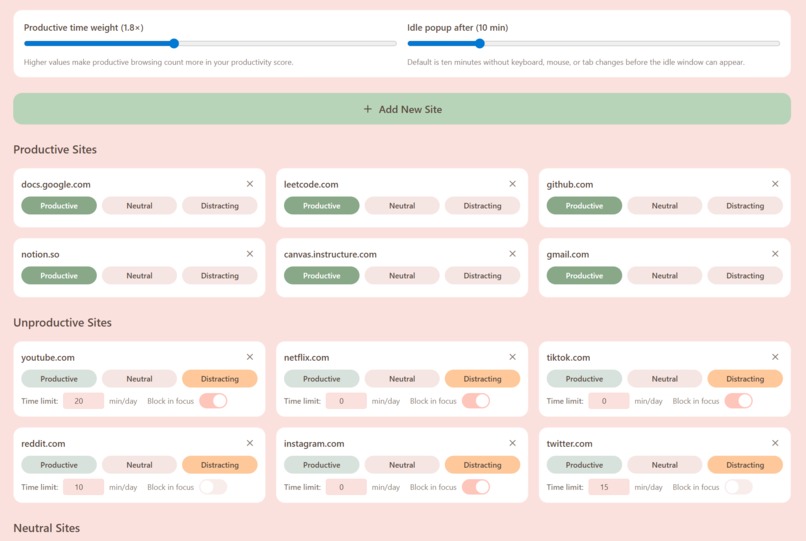Mark reddit.com as Neutral
The width and height of the screenshot is (806, 541).
[139, 465]
